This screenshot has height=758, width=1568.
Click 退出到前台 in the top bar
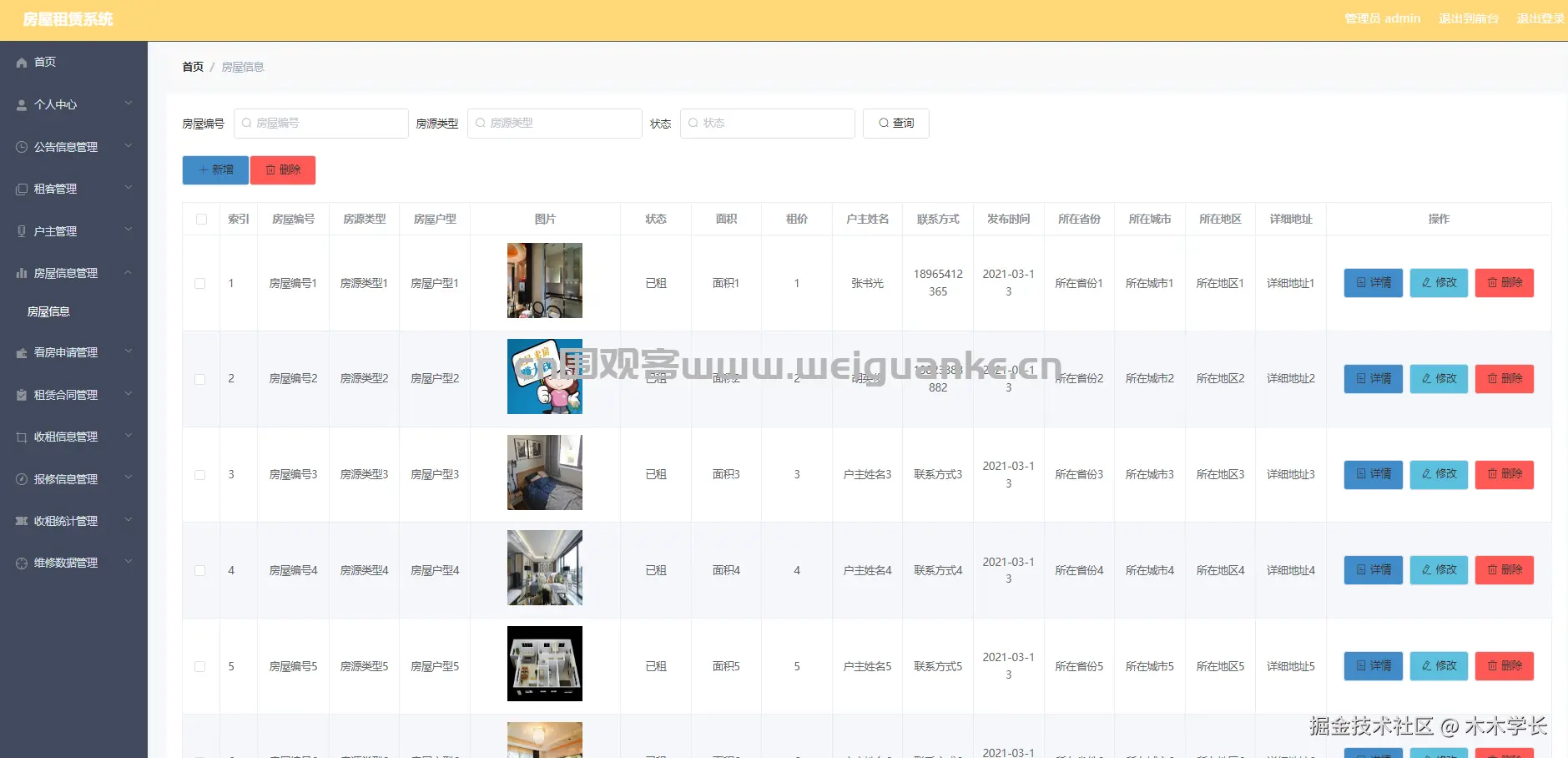(1469, 18)
